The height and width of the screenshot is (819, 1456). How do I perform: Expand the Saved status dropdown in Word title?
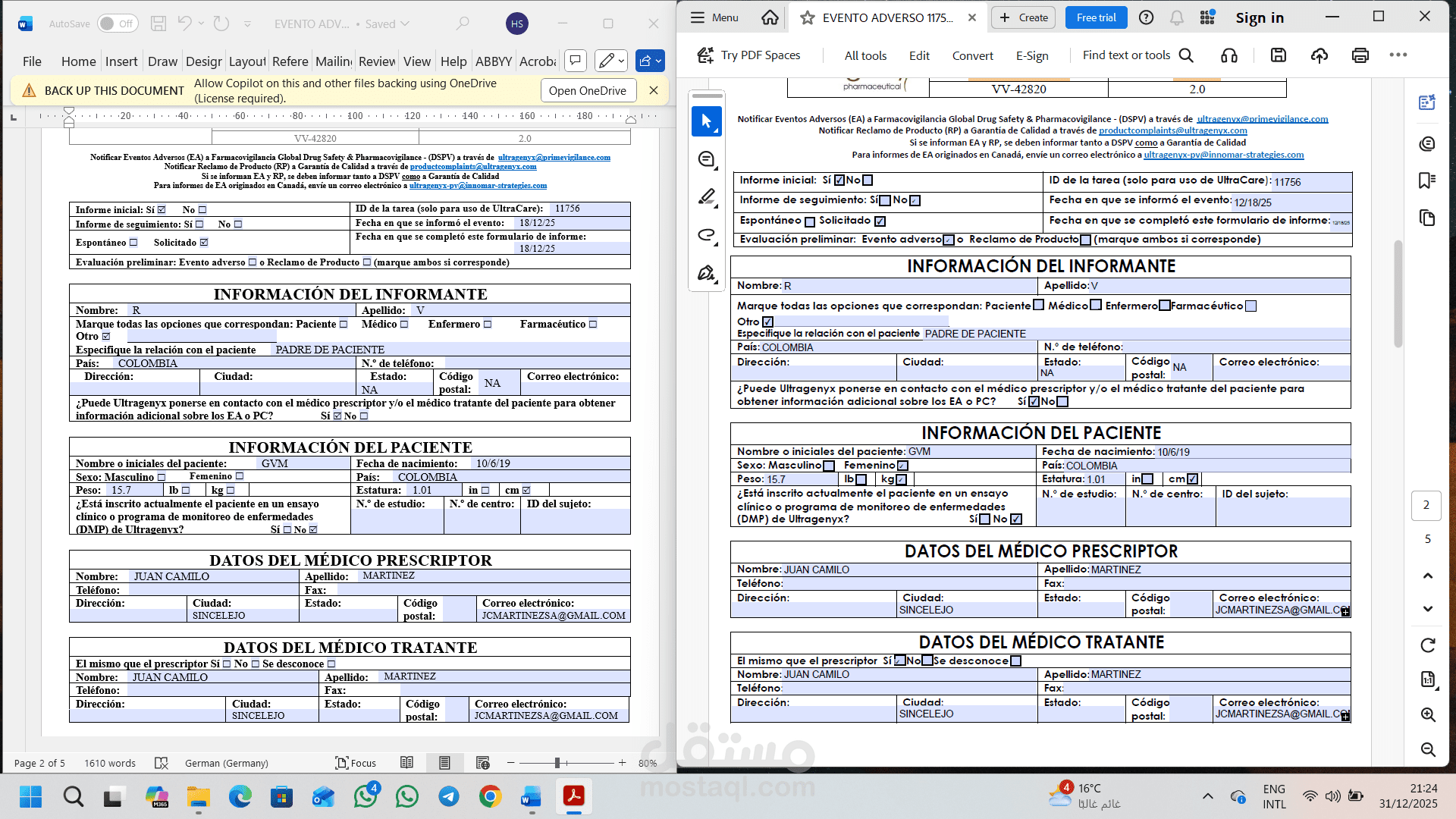click(x=405, y=24)
